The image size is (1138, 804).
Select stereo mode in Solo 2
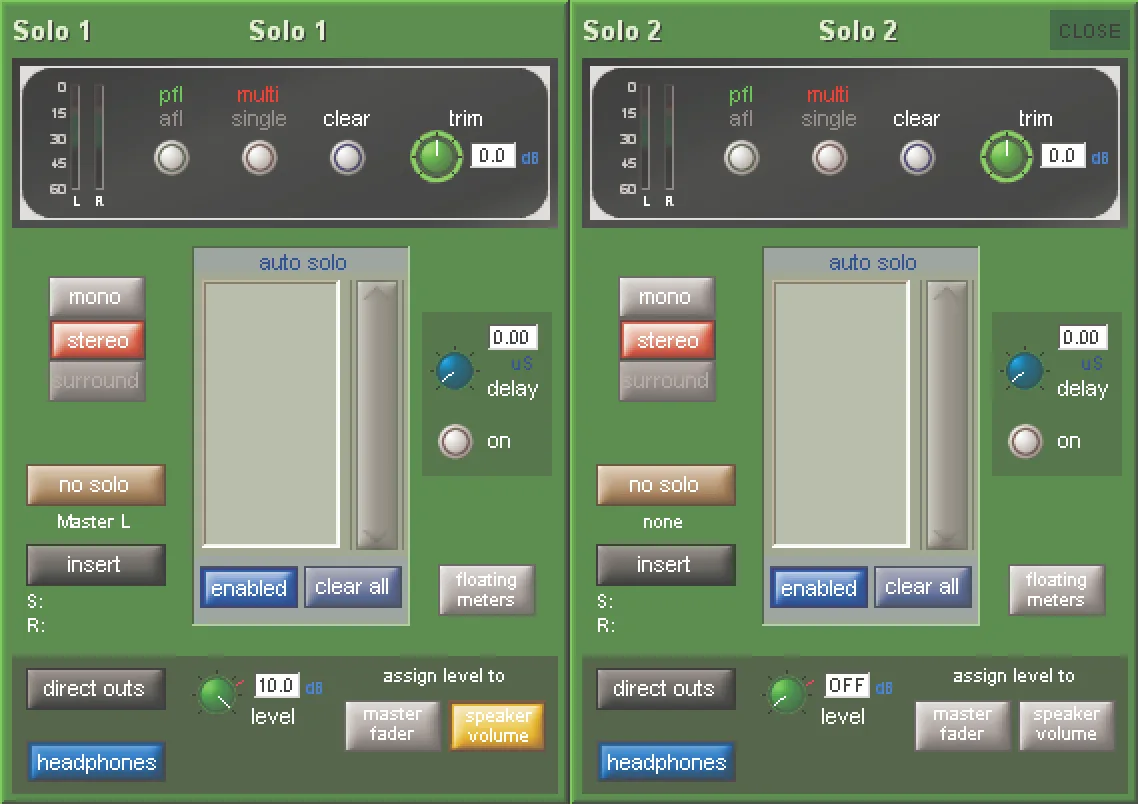667,340
